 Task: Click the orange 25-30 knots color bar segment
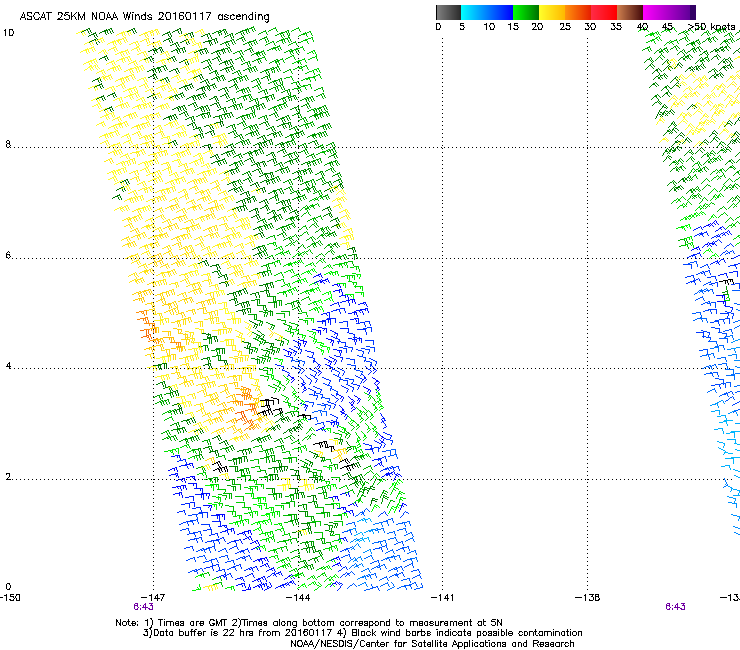578,12
